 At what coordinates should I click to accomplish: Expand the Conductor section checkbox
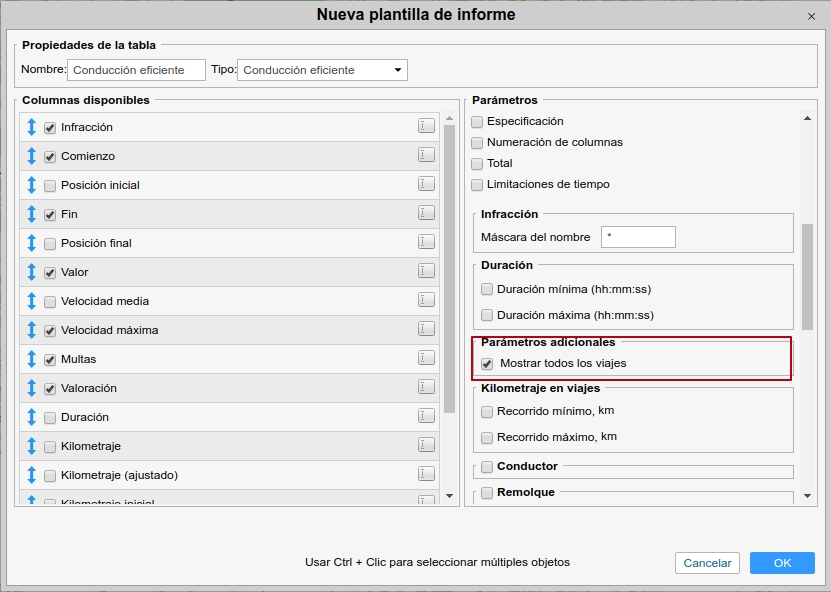click(487, 467)
